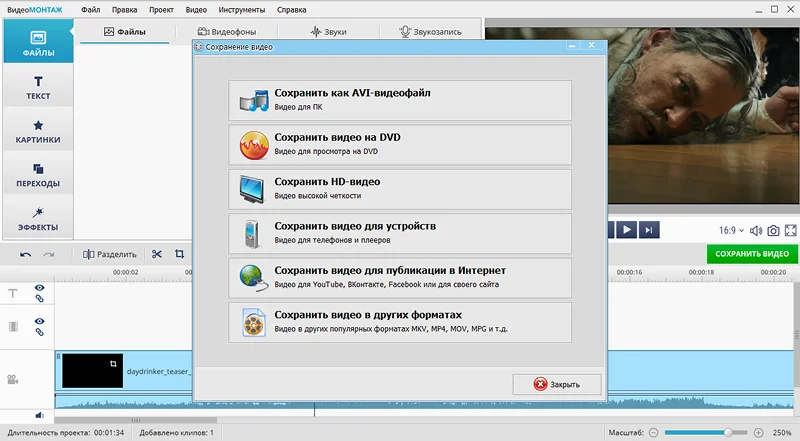Toggle overlay track visibility eye

(x=39, y=321)
